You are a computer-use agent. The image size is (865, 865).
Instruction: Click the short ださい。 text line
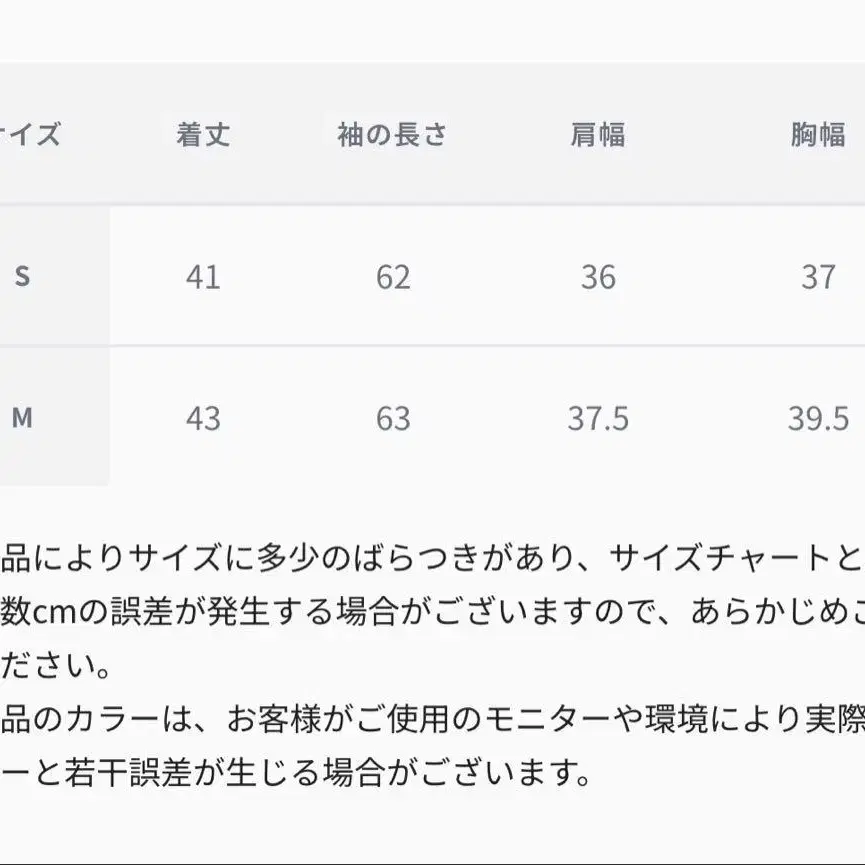(56, 664)
